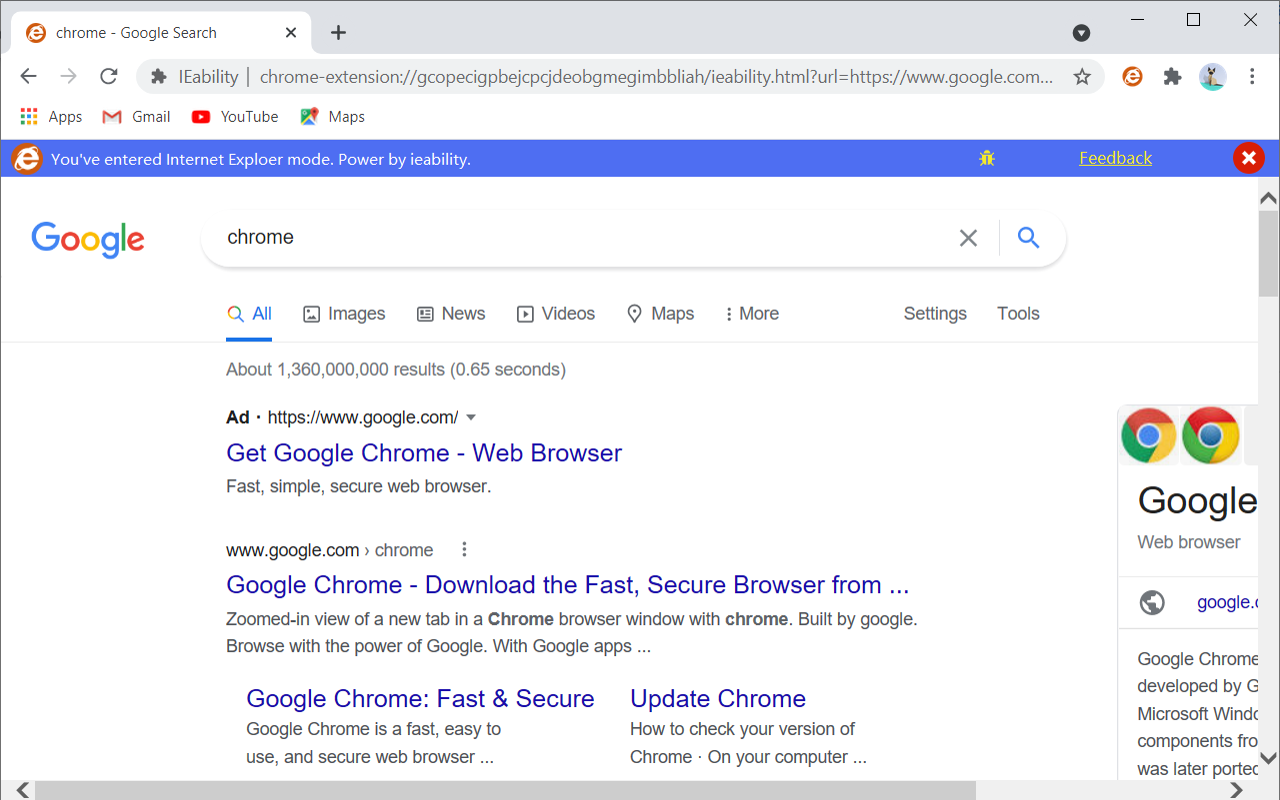Viewport: 1280px width, 800px height.
Task: Expand the ad disclosure arrow next to google.com
Action: [471, 417]
